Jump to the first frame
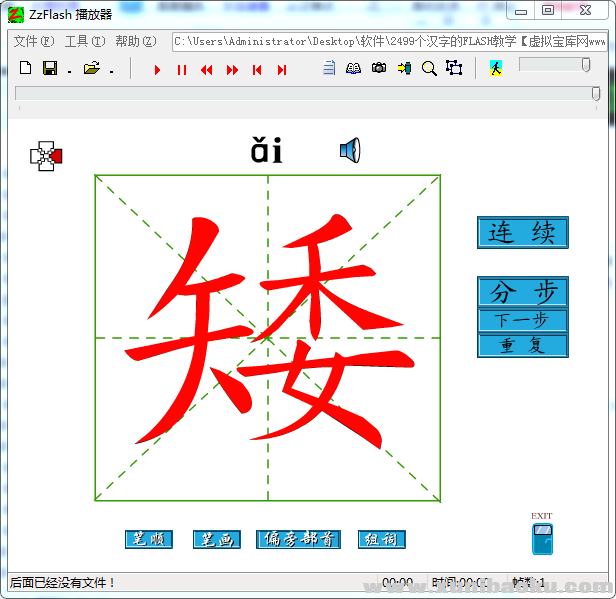 click(257, 69)
